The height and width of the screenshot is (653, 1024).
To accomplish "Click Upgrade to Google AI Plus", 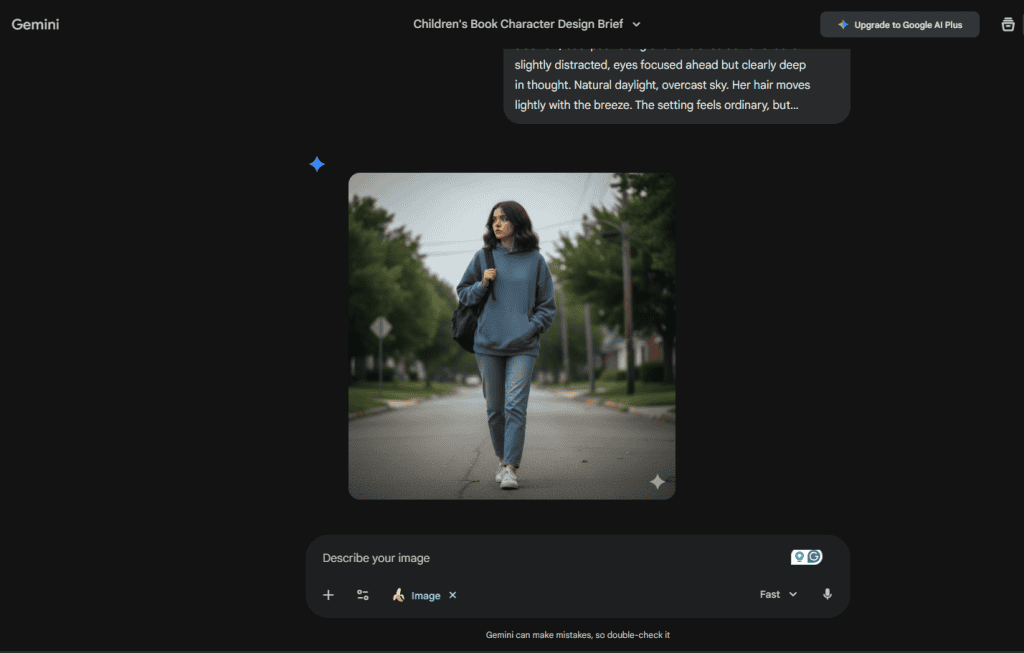I will (899, 23).
